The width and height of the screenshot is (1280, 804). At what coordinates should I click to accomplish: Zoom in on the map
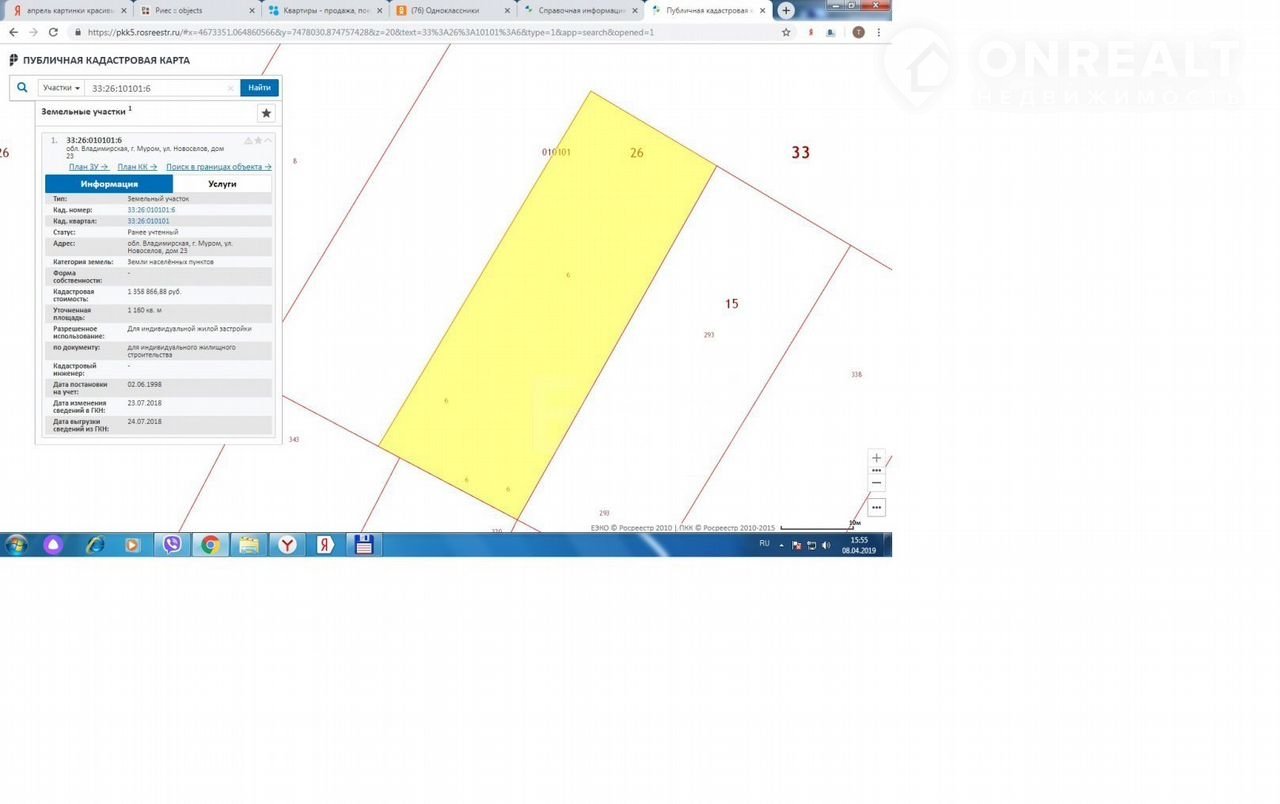coord(876,458)
